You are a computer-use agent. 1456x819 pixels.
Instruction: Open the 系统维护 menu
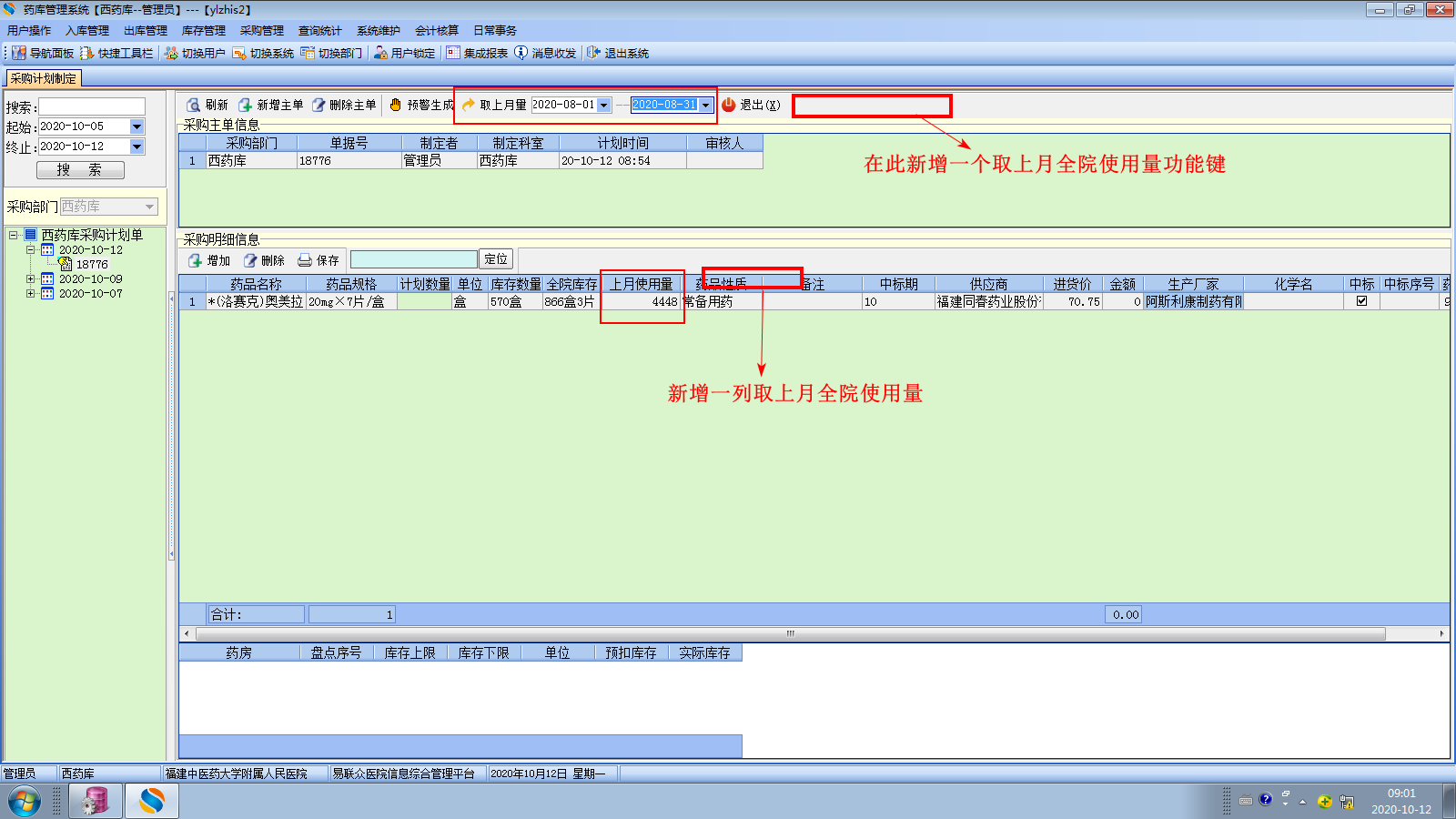(379, 31)
